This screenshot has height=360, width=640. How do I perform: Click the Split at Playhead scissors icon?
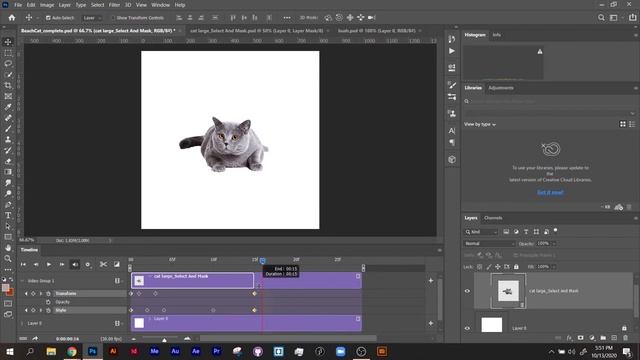[x=103, y=264]
